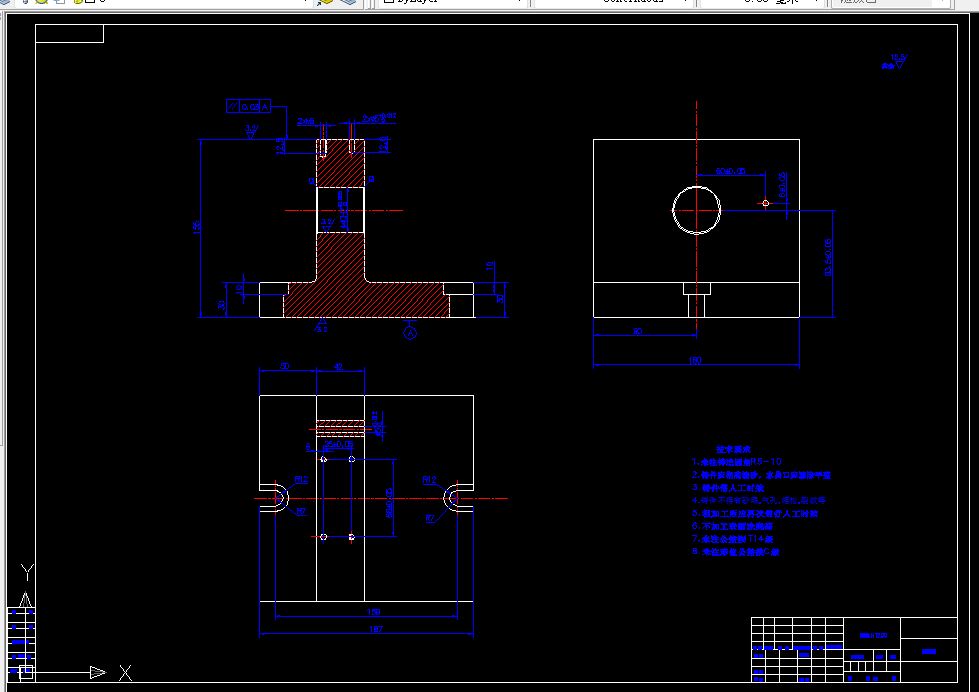Select the 68±0.05 hole spacing dimension

coord(389,503)
